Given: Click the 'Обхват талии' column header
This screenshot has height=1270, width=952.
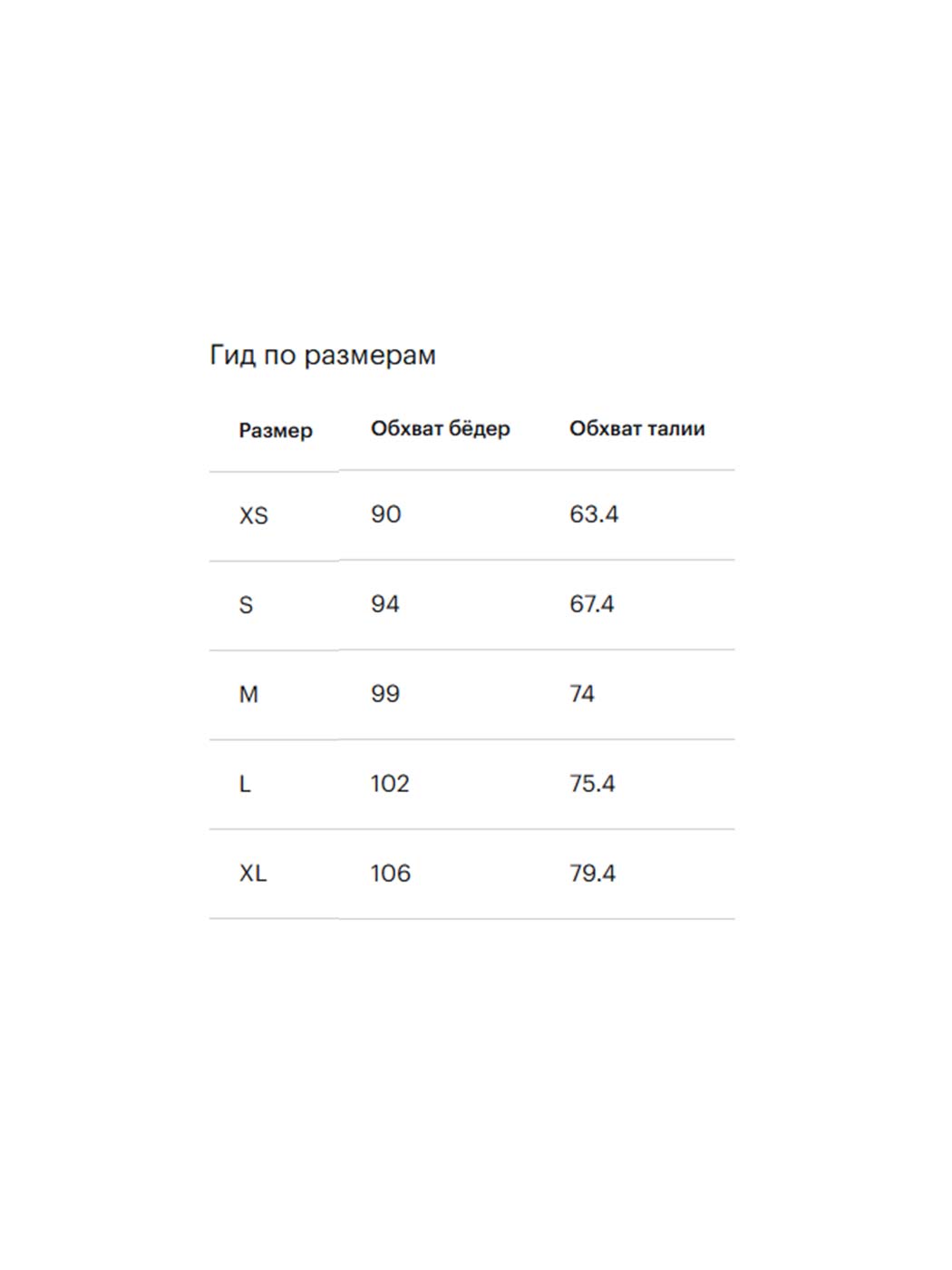Looking at the screenshot, I should pos(636,429).
